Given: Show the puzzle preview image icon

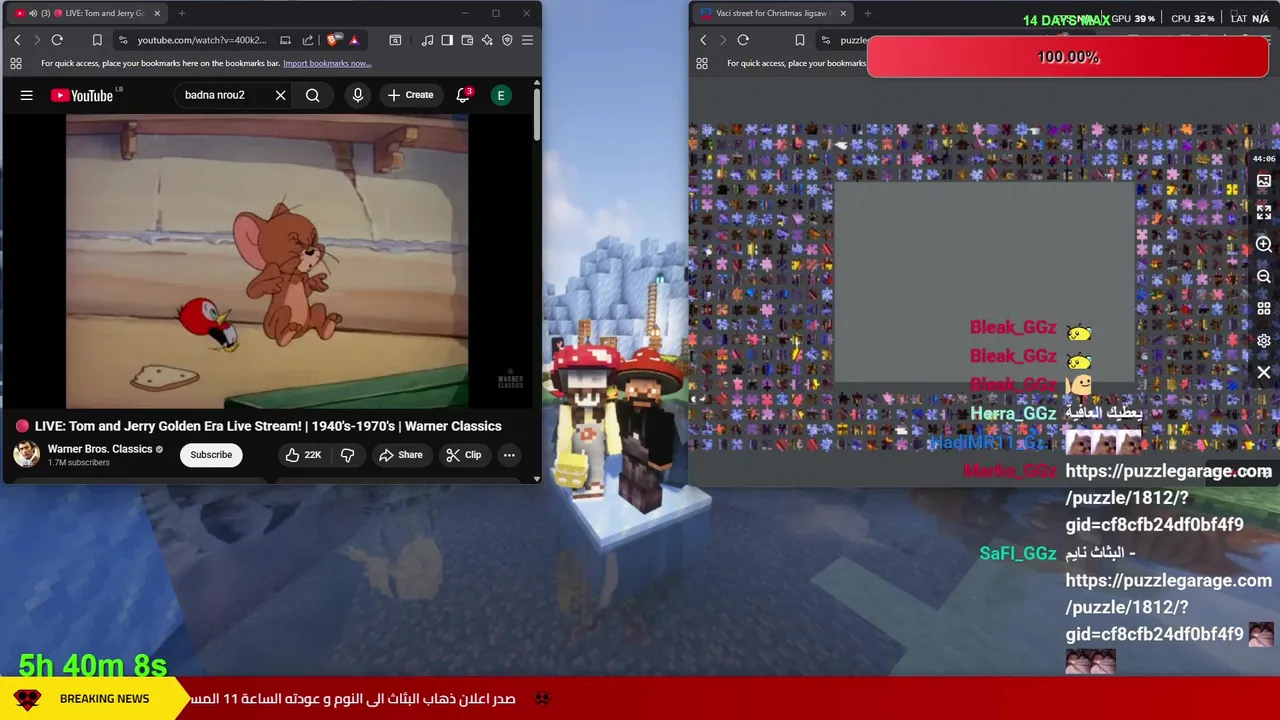Looking at the screenshot, I should (1264, 181).
